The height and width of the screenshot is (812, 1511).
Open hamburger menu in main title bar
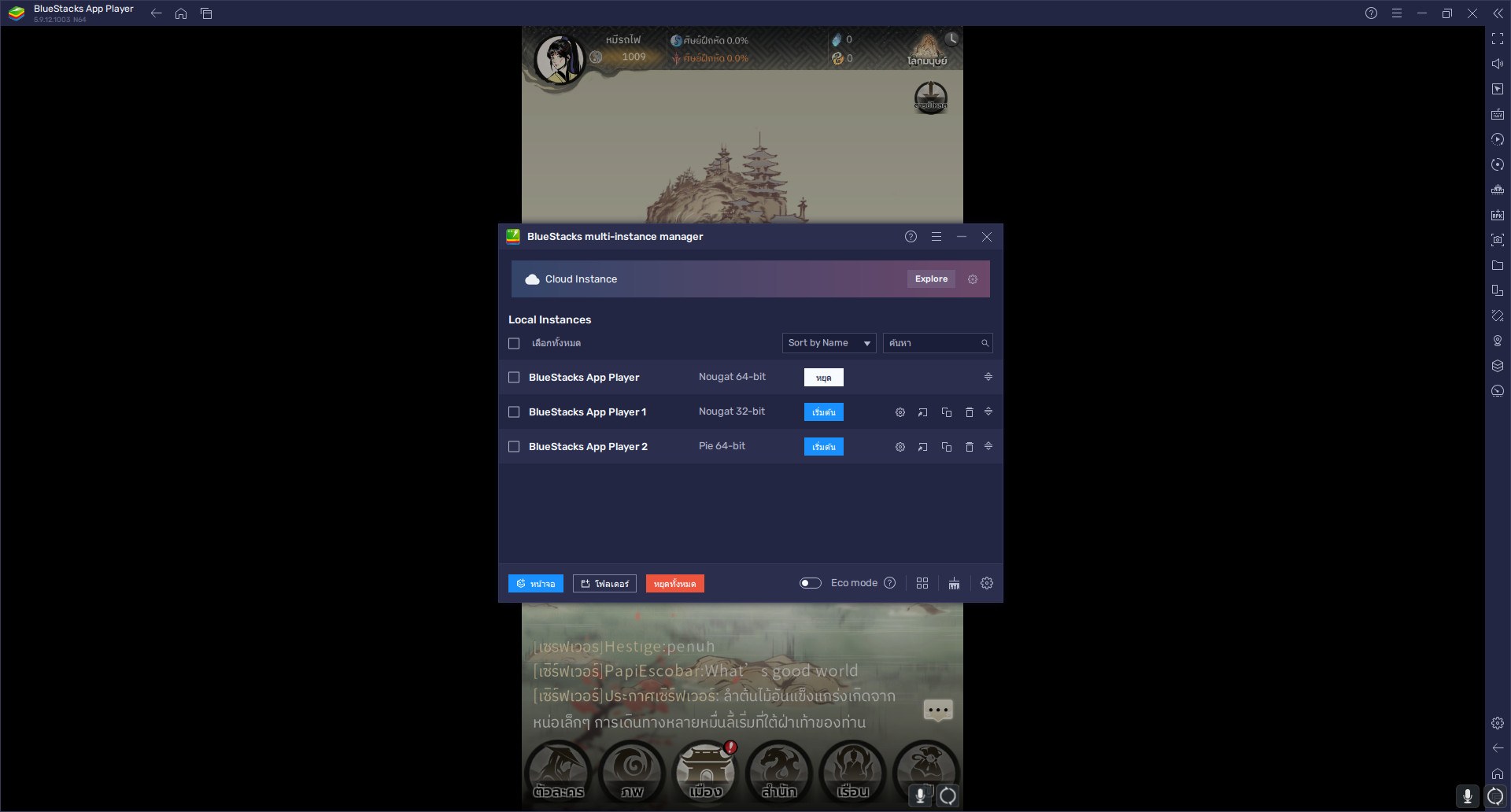coord(1397,13)
